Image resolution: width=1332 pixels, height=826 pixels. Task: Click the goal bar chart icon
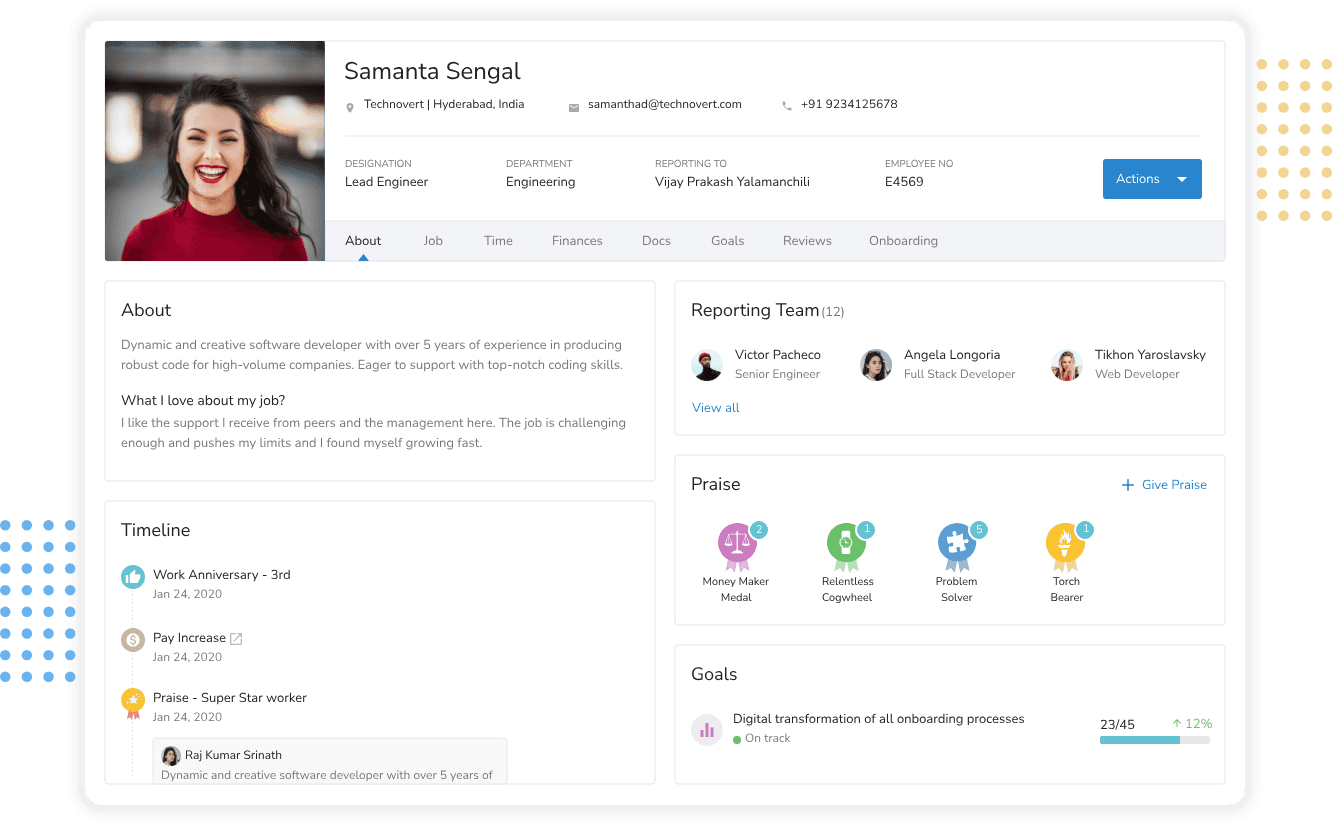707,730
